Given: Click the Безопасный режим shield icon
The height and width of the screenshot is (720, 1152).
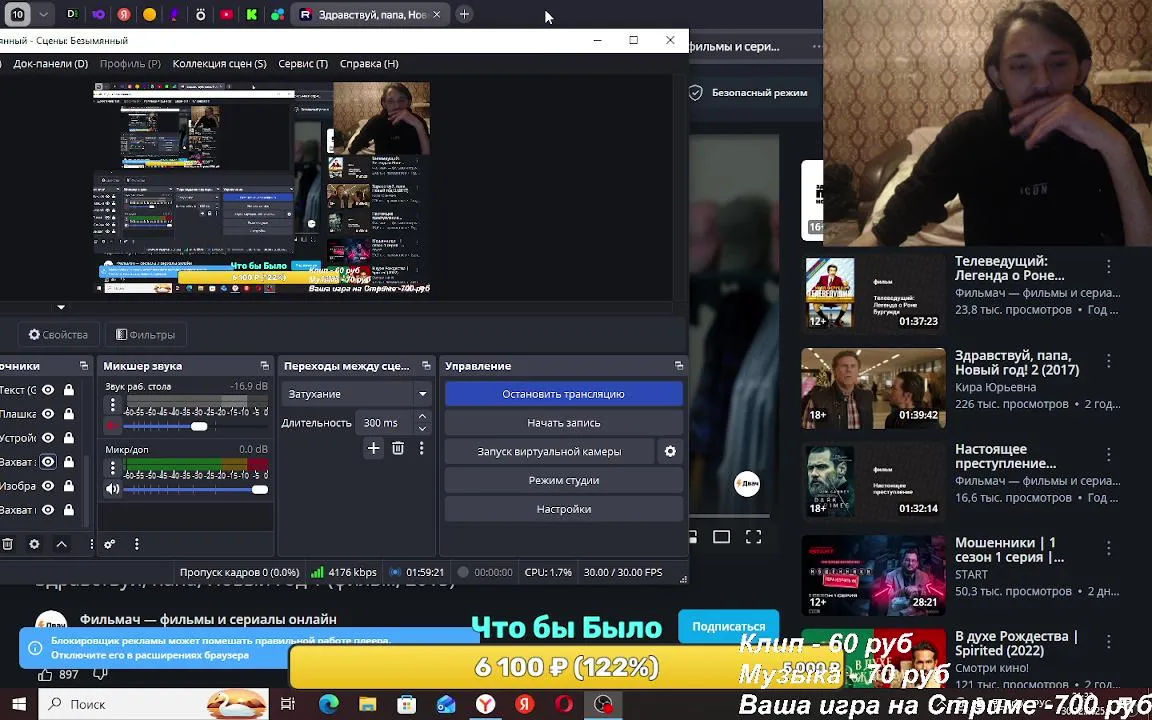Looking at the screenshot, I should pos(695,93).
